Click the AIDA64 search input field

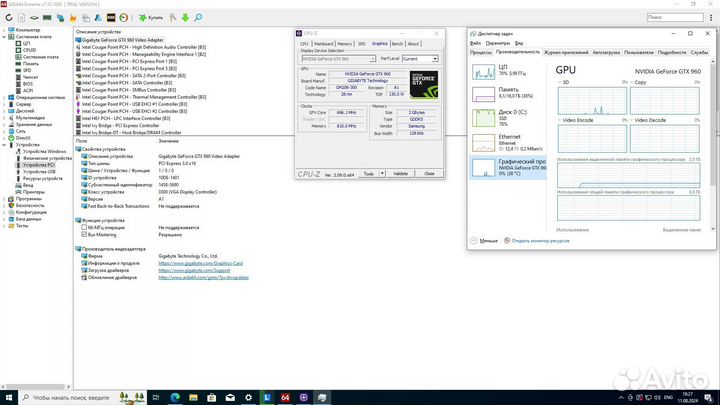pyautogui.click(x=675, y=17)
